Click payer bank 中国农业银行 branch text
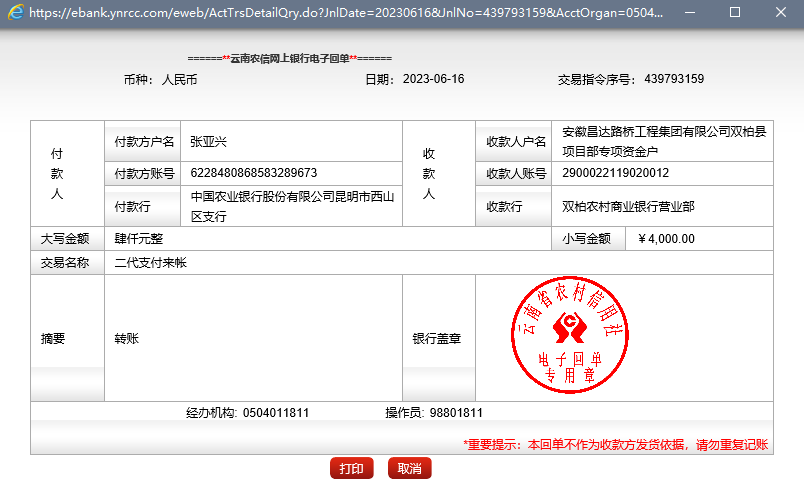The image size is (804, 480). [x=292, y=206]
